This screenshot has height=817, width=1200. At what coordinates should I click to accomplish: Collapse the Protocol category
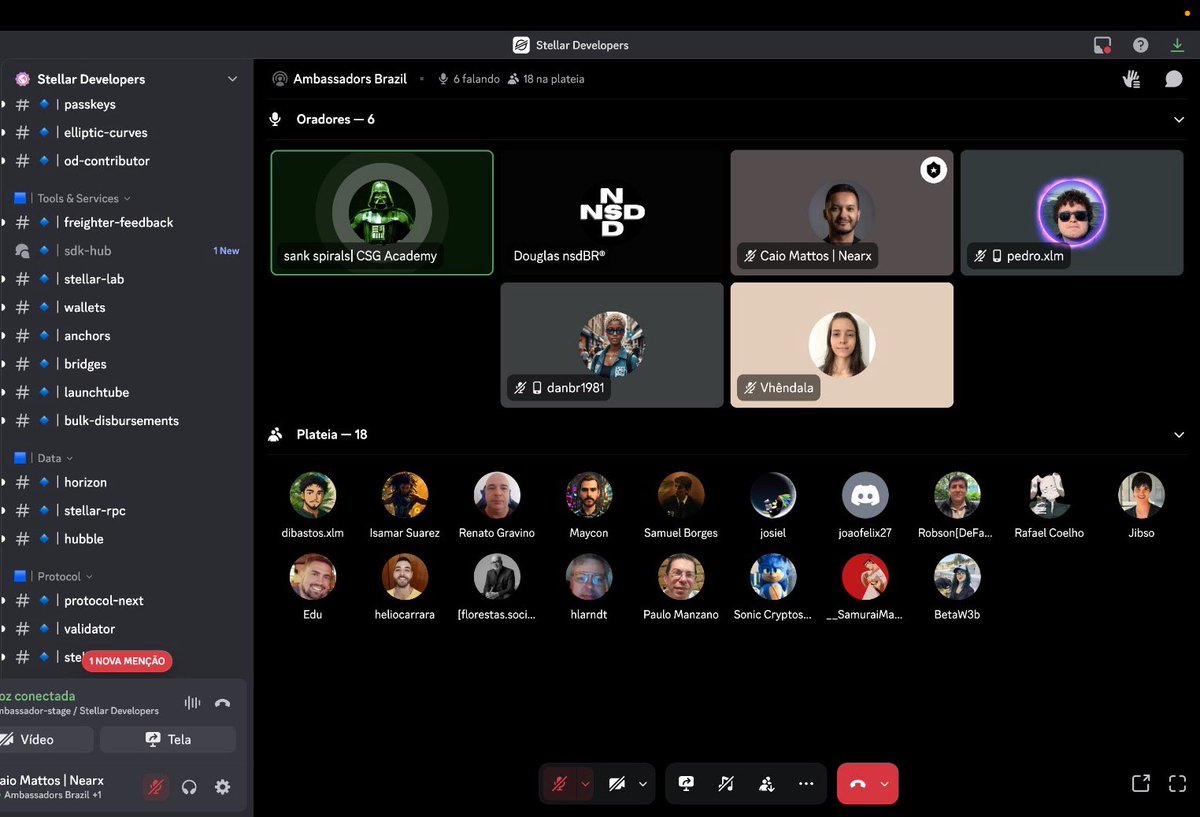click(65, 576)
